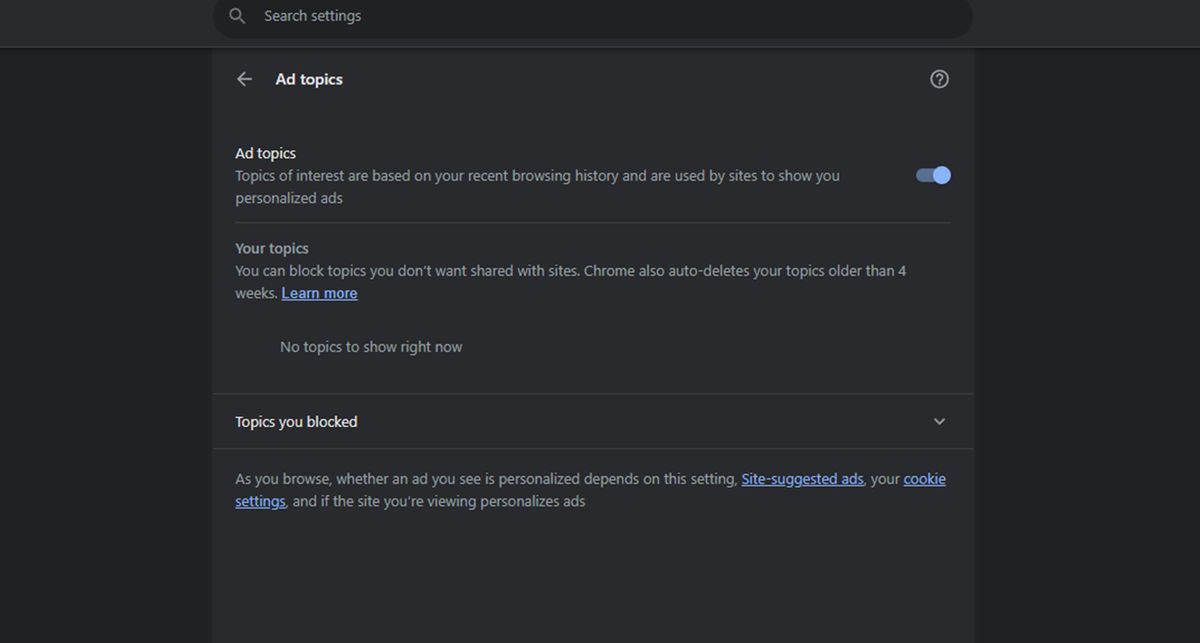Image resolution: width=1200 pixels, height=643 pixels.
Task: Select the Ad topics page heading row
Action: coord(308,78)
